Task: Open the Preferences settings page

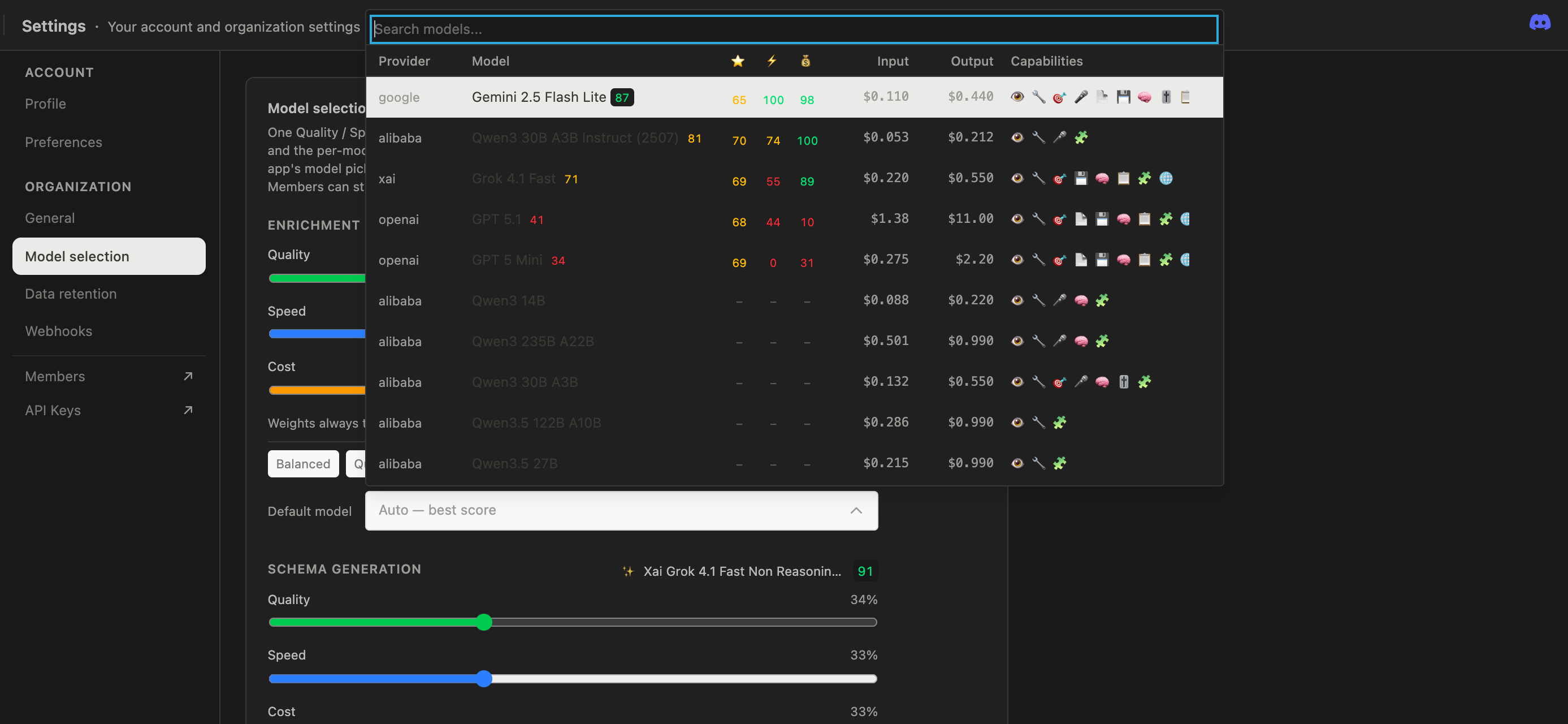Action: [63, 142]
